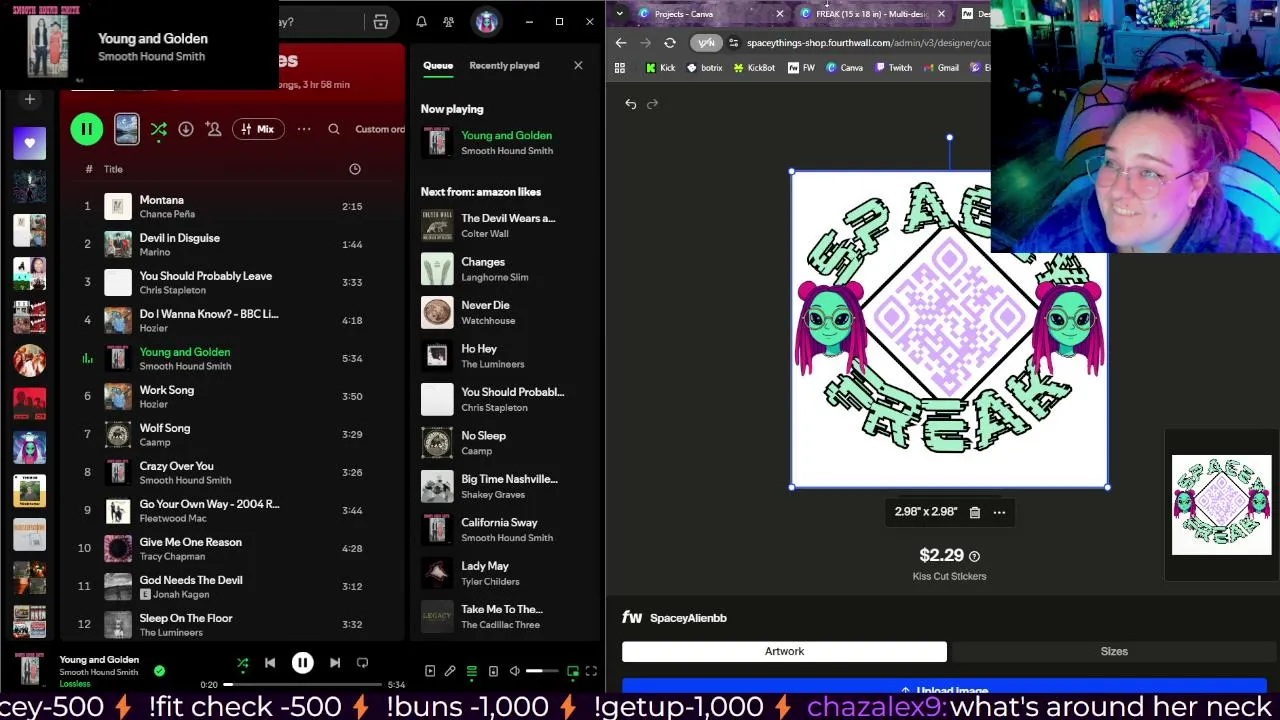The image size is (1280, 720).
Task: Switch to the Recently played tab
Action: tap(504, 66)
